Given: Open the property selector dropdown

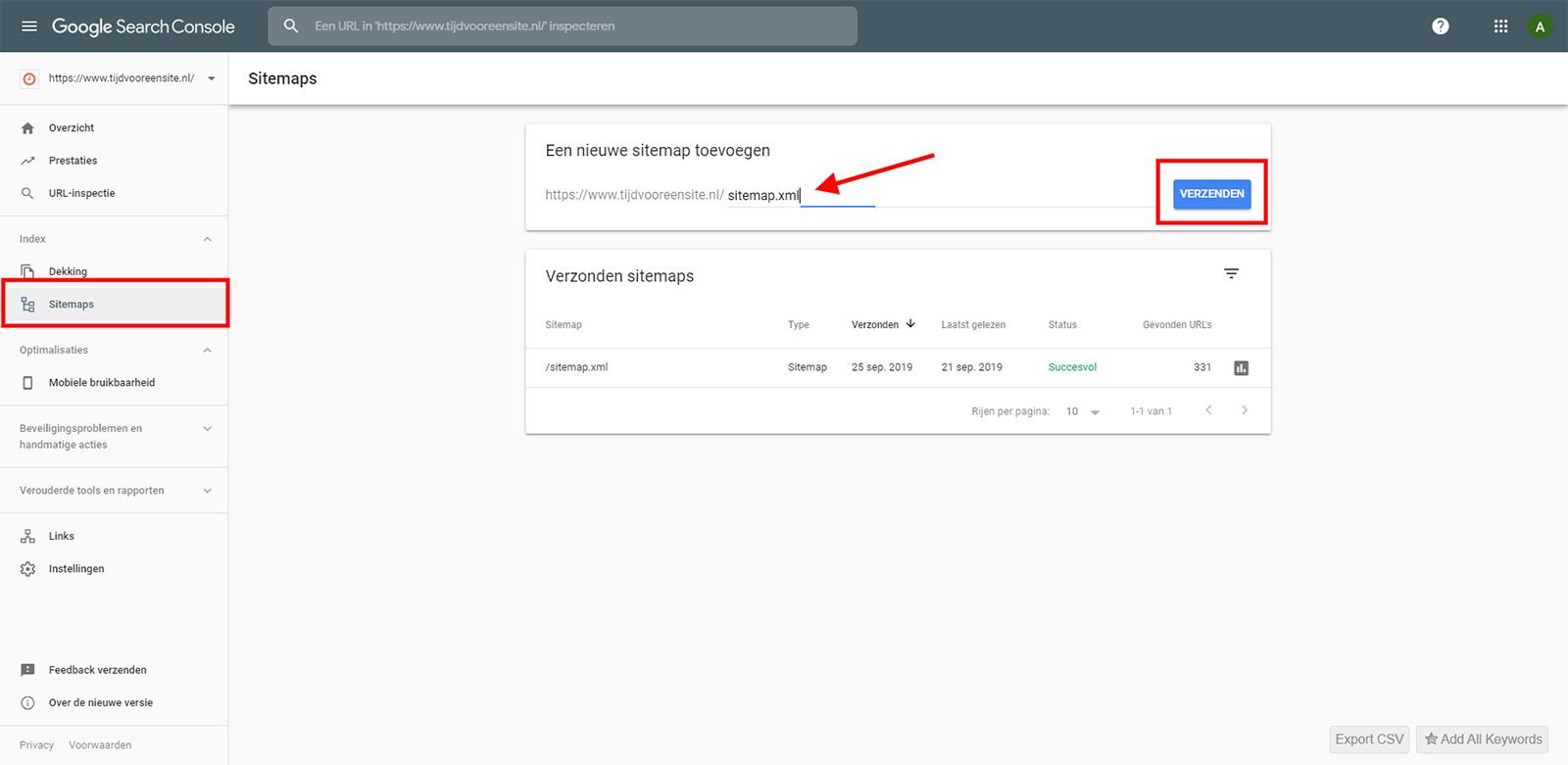Looking at the screenshot, I should click(211, 78).
